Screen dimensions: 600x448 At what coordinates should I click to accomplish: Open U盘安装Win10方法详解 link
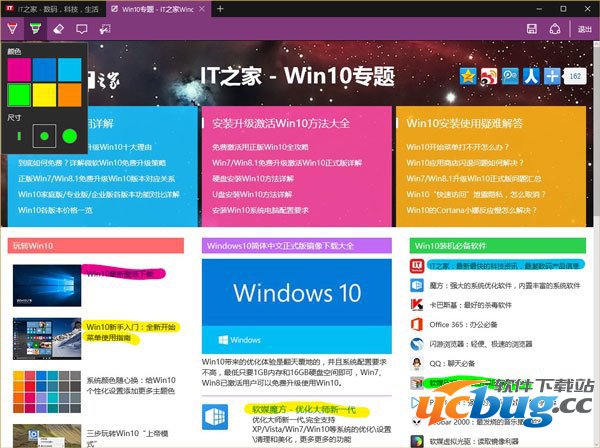tap(252, 194)
